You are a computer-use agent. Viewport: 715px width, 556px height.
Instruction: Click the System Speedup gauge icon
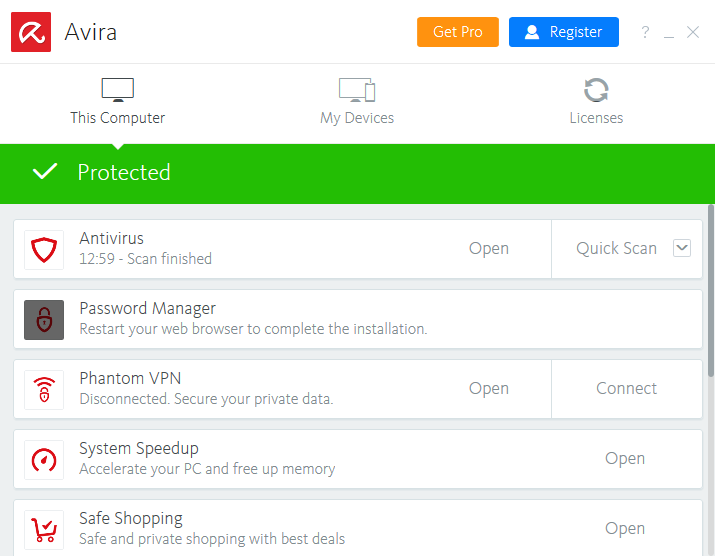click(44, 459)
